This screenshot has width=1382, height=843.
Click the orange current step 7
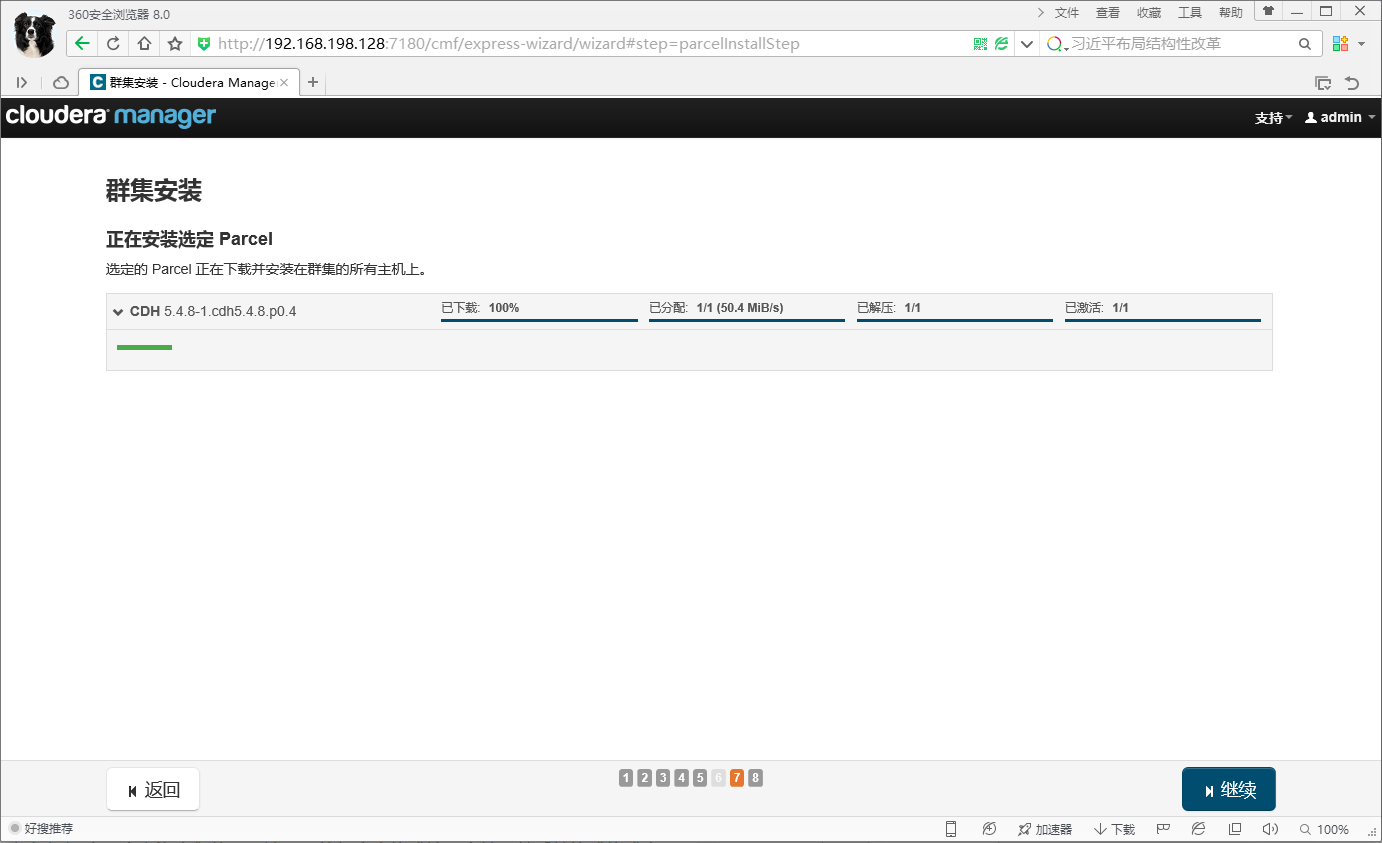click(737, 778)
